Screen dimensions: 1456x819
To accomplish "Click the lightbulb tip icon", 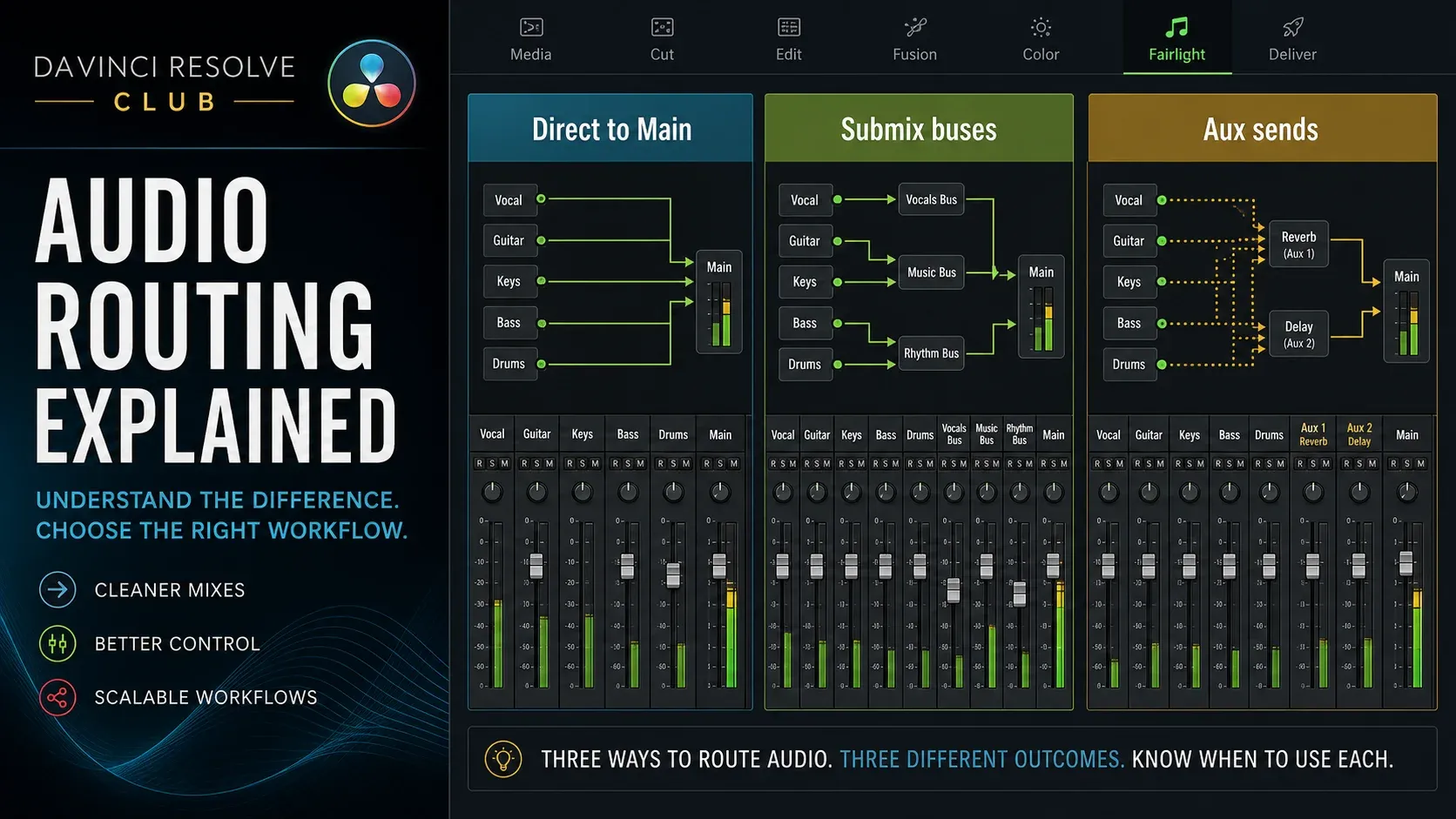I will 502,759.
